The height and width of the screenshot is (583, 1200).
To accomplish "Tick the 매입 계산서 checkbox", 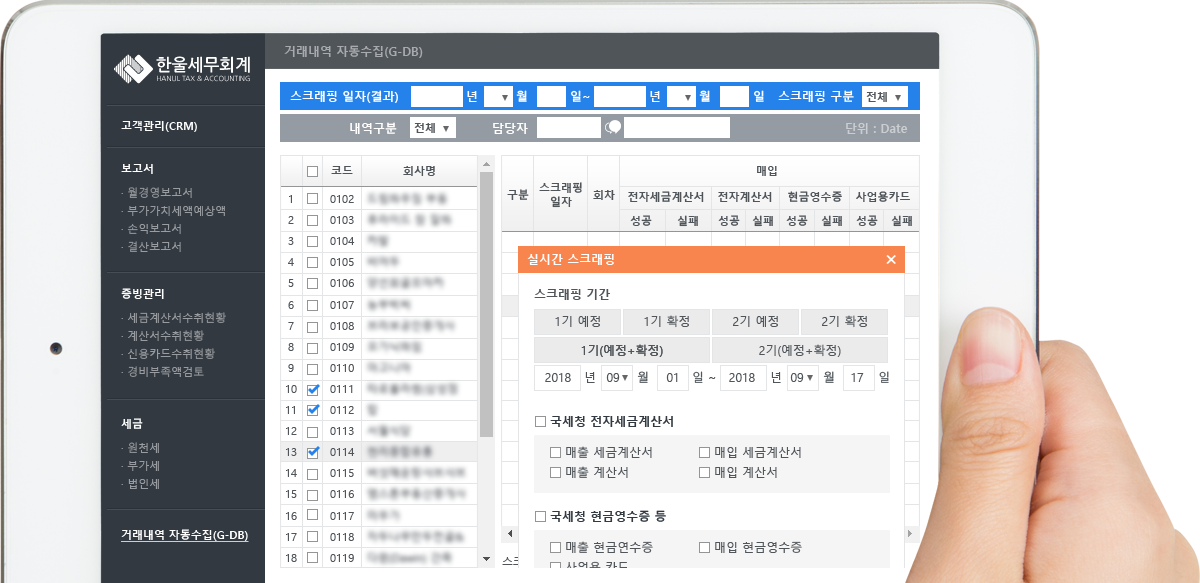I will coord(704,472).
